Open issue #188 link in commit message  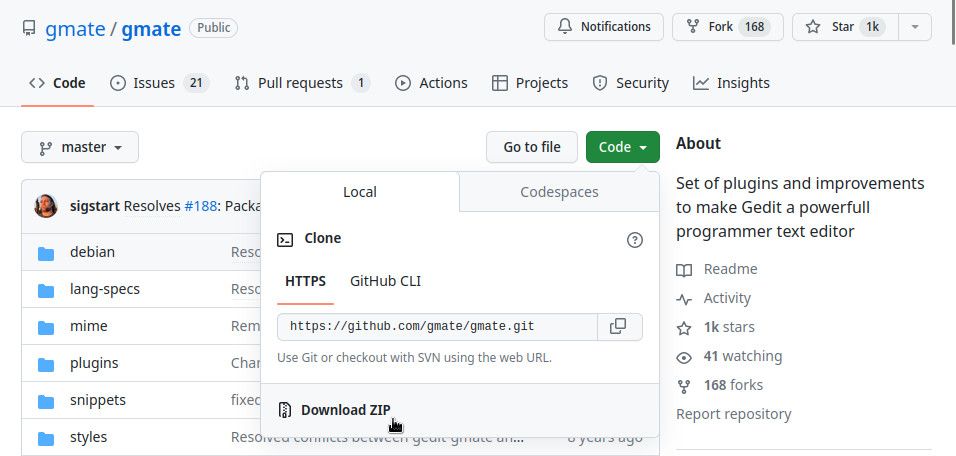201,206
